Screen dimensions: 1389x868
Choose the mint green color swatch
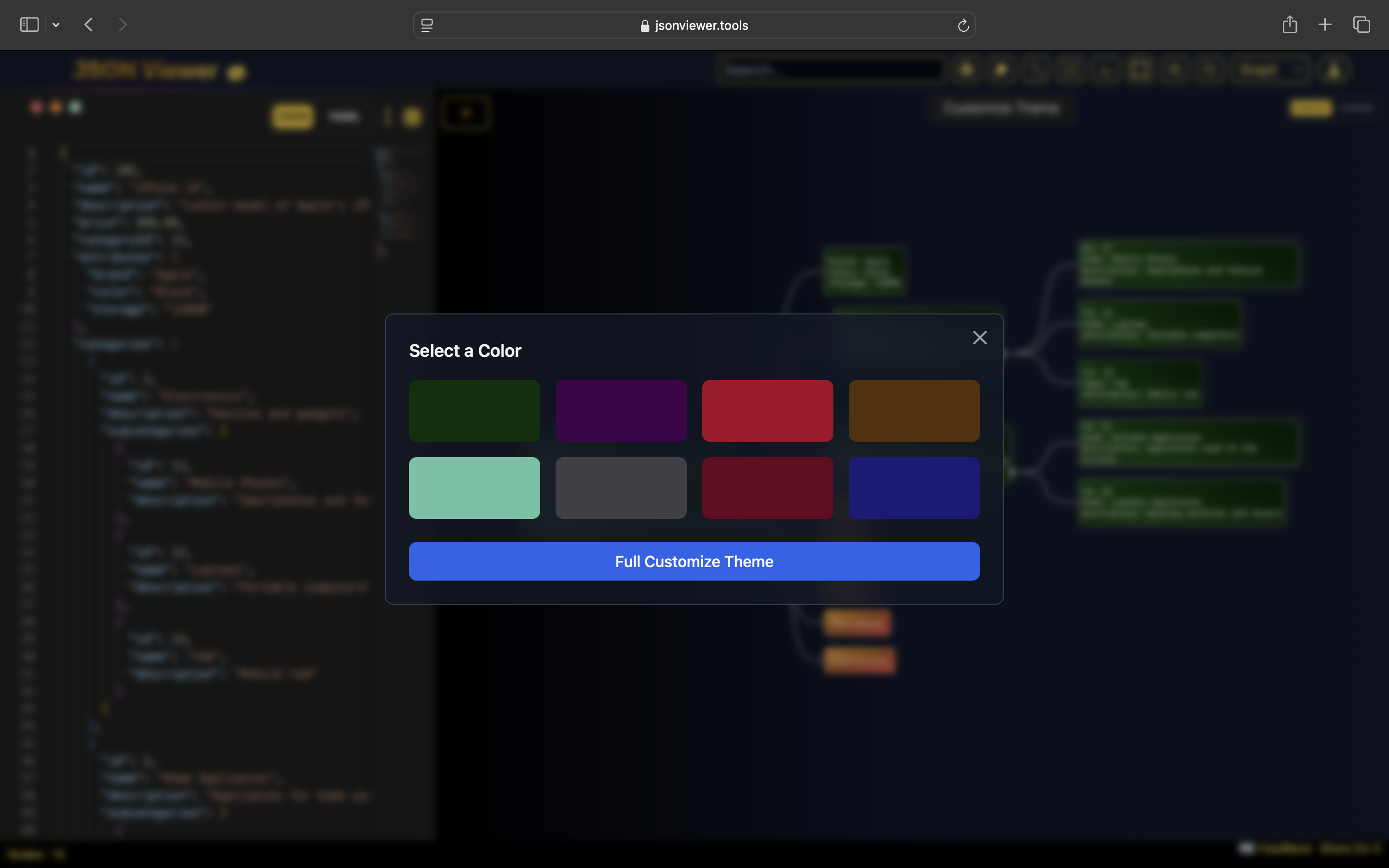click(x=474, y=488)
